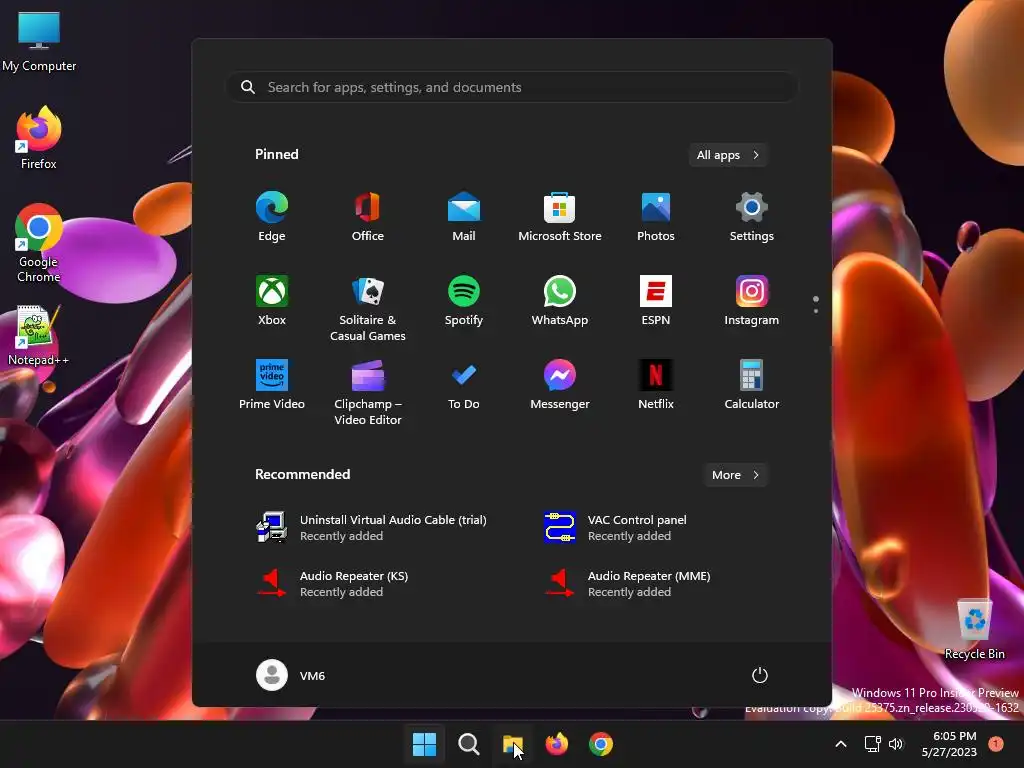The image size is (1024, 768).
Task: Launch the ESPN app
Action: click(x=656, y=301)
